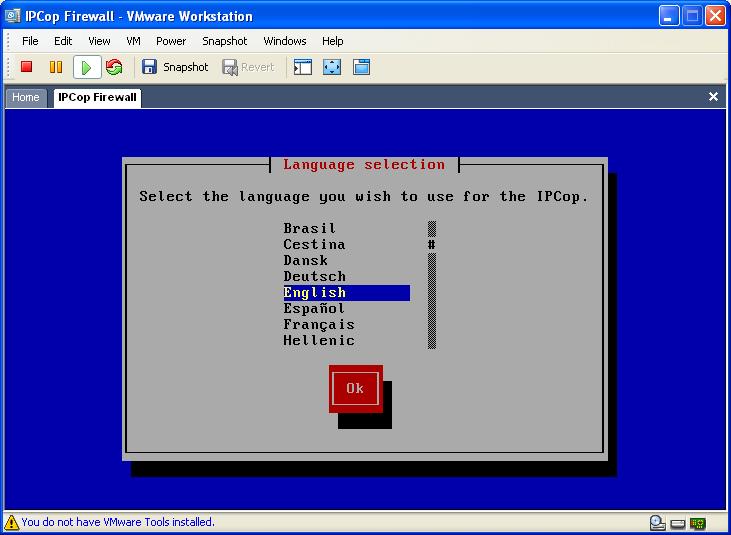Click the CD-ROM device status icon

[657, 522]
